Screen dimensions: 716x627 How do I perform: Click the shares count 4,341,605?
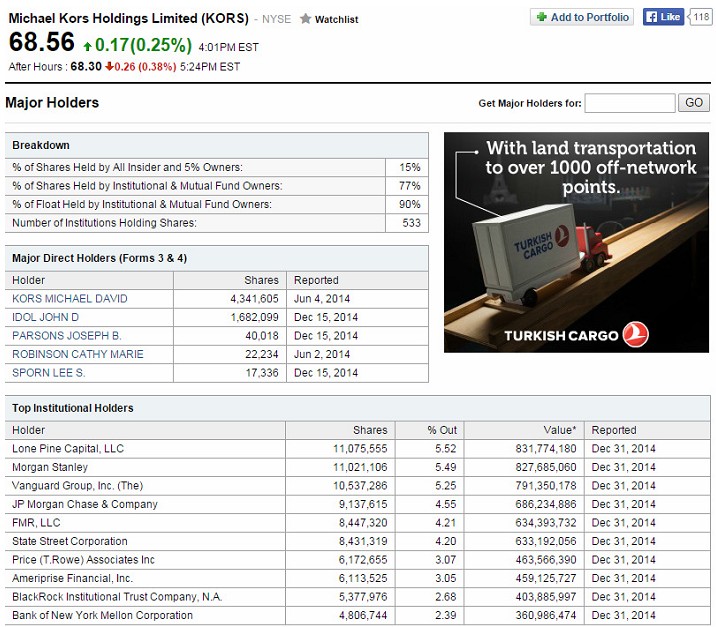point(254,299)
